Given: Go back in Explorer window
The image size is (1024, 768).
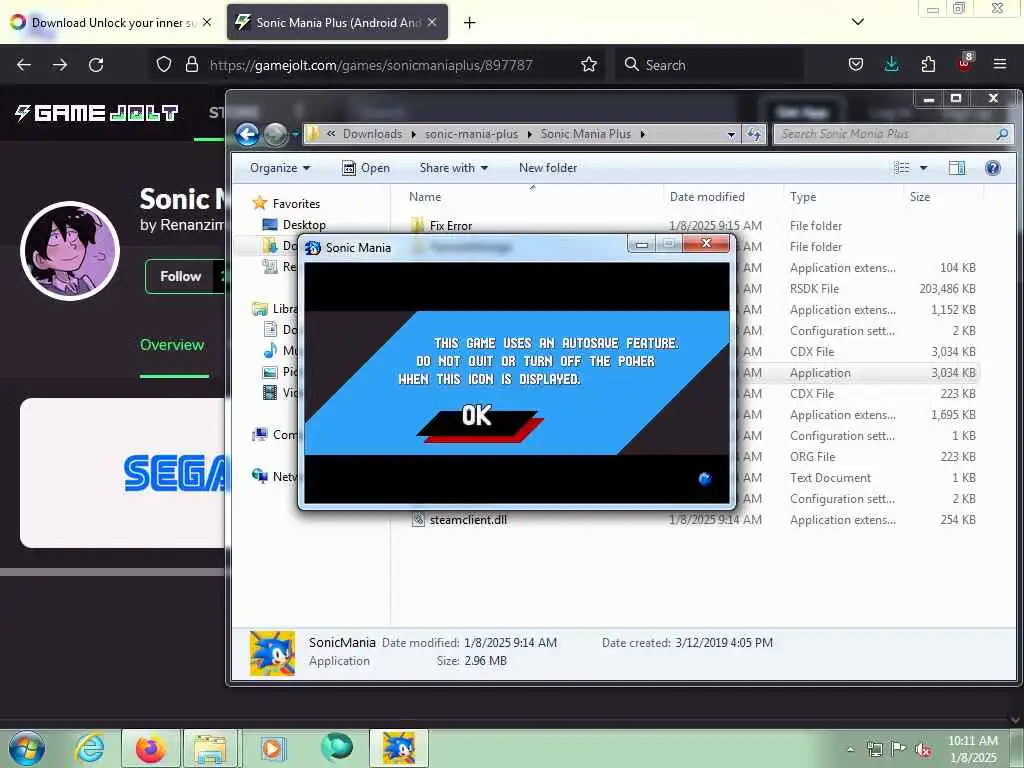Looking at the screenshot, I should (248, 135).
